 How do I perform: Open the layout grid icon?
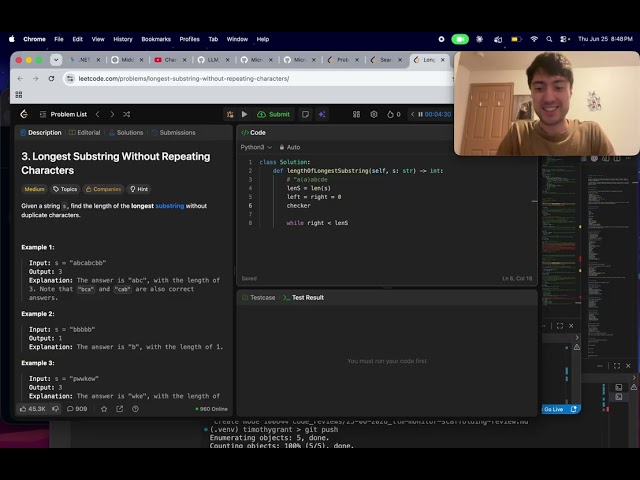(x=356, y=114)
